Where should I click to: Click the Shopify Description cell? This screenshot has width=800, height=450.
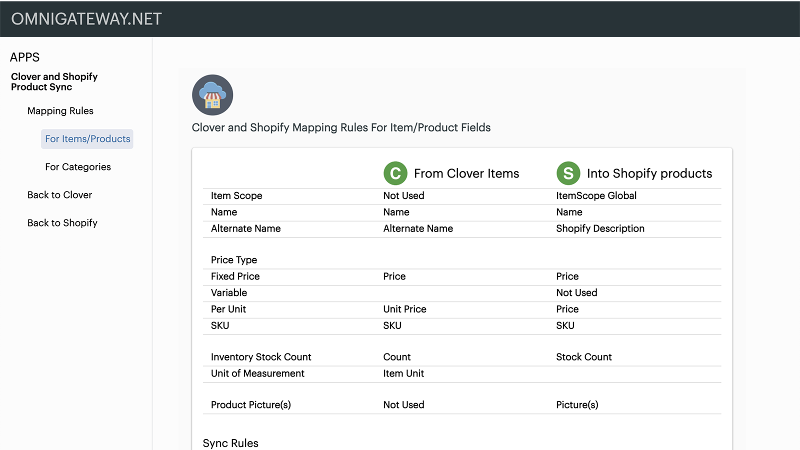click(600, 229)
